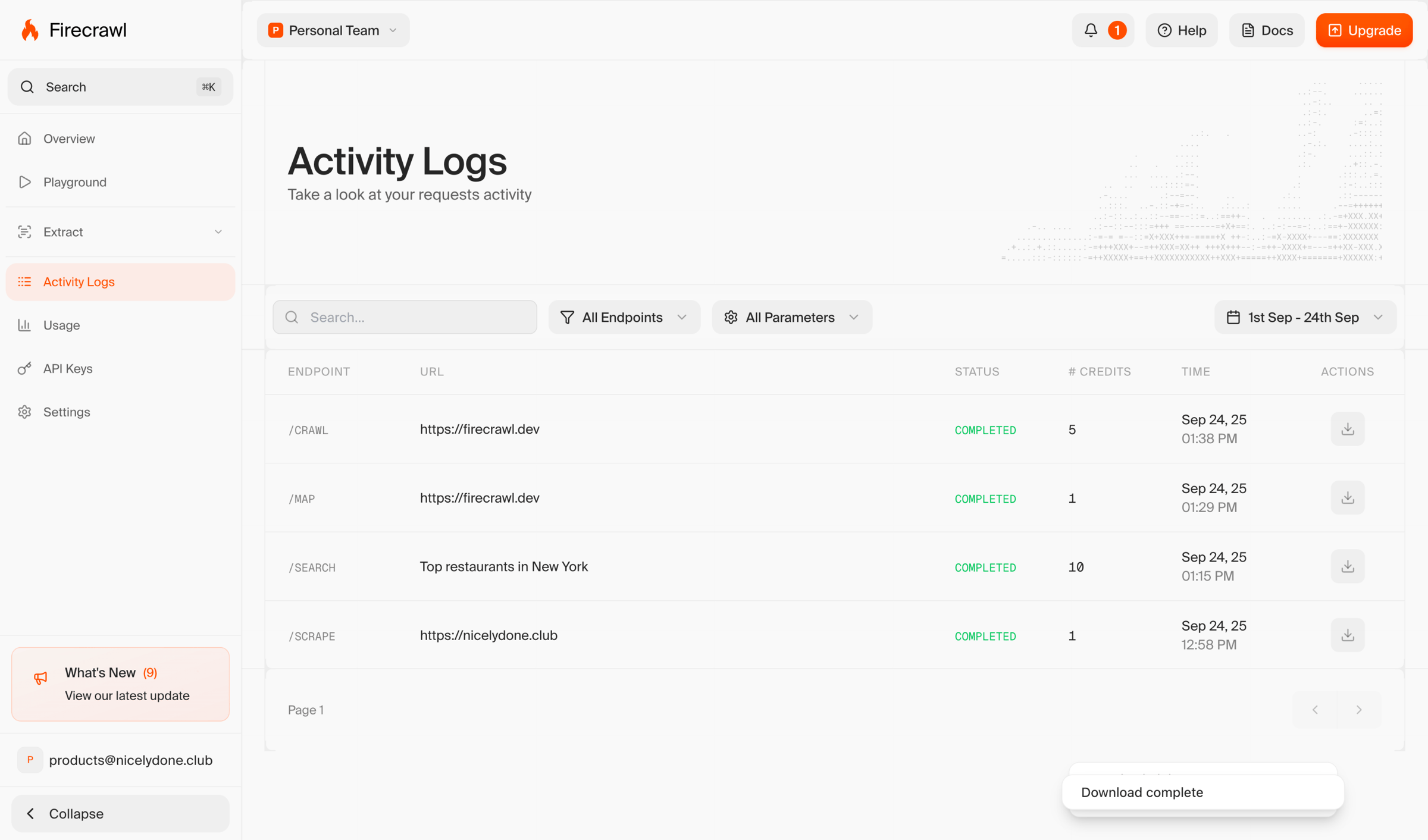Click the What's New megaphone icon
This screenshot has width=1428, height=840.
40,678
